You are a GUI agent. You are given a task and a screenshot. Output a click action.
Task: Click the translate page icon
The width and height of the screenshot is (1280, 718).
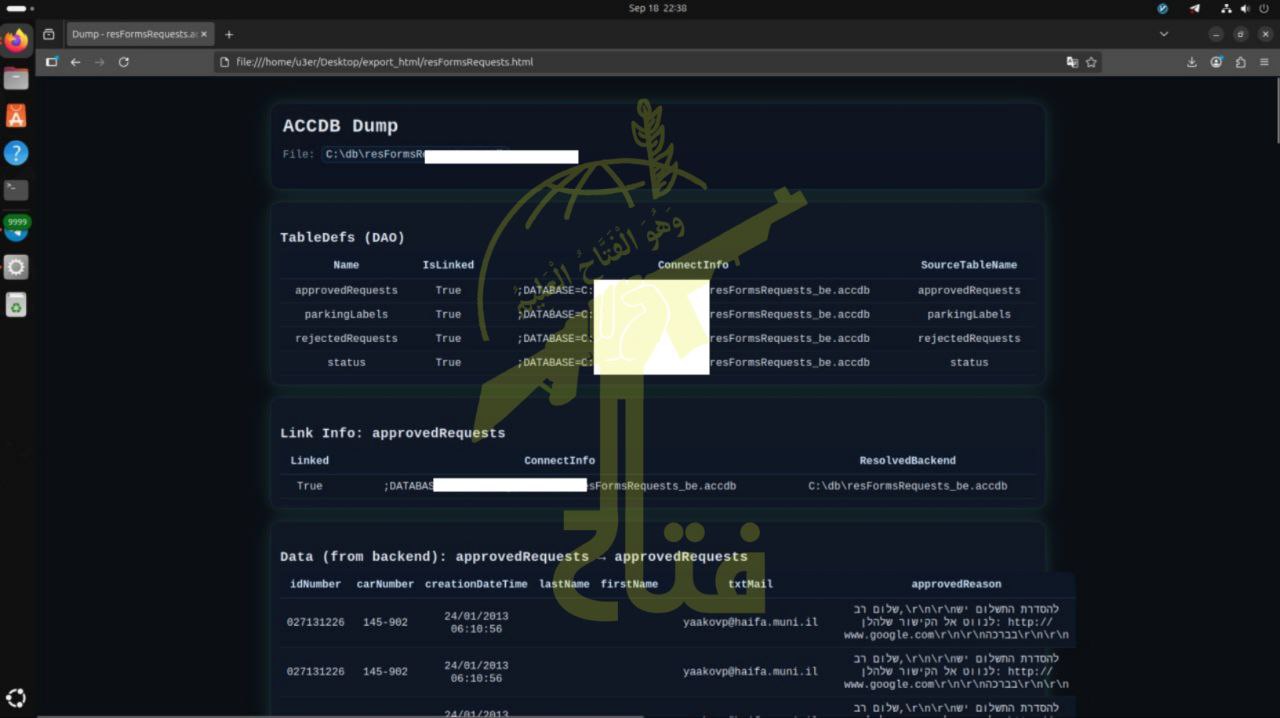1072,62
